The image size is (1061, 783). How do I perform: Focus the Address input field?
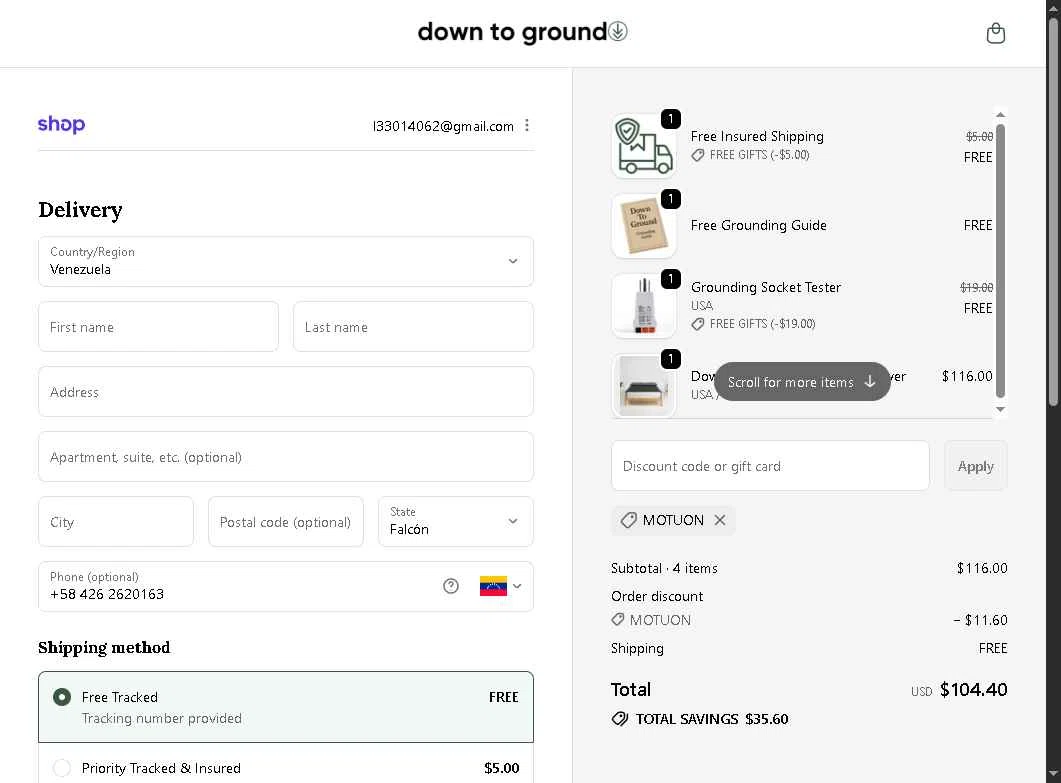pyautogui.click(x=286, y=392)
